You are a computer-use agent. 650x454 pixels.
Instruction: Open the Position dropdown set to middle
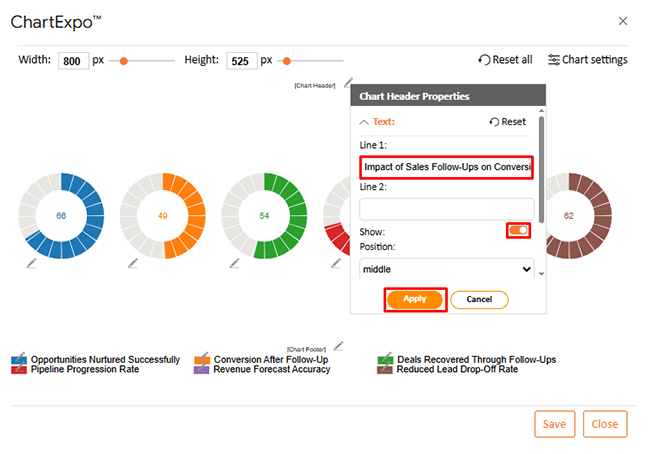446,269
